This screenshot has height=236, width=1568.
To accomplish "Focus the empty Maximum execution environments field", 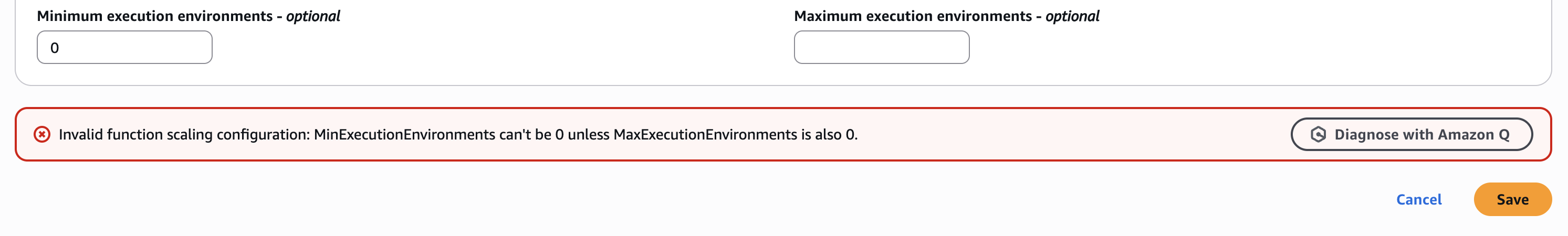I will pos(881,47).
